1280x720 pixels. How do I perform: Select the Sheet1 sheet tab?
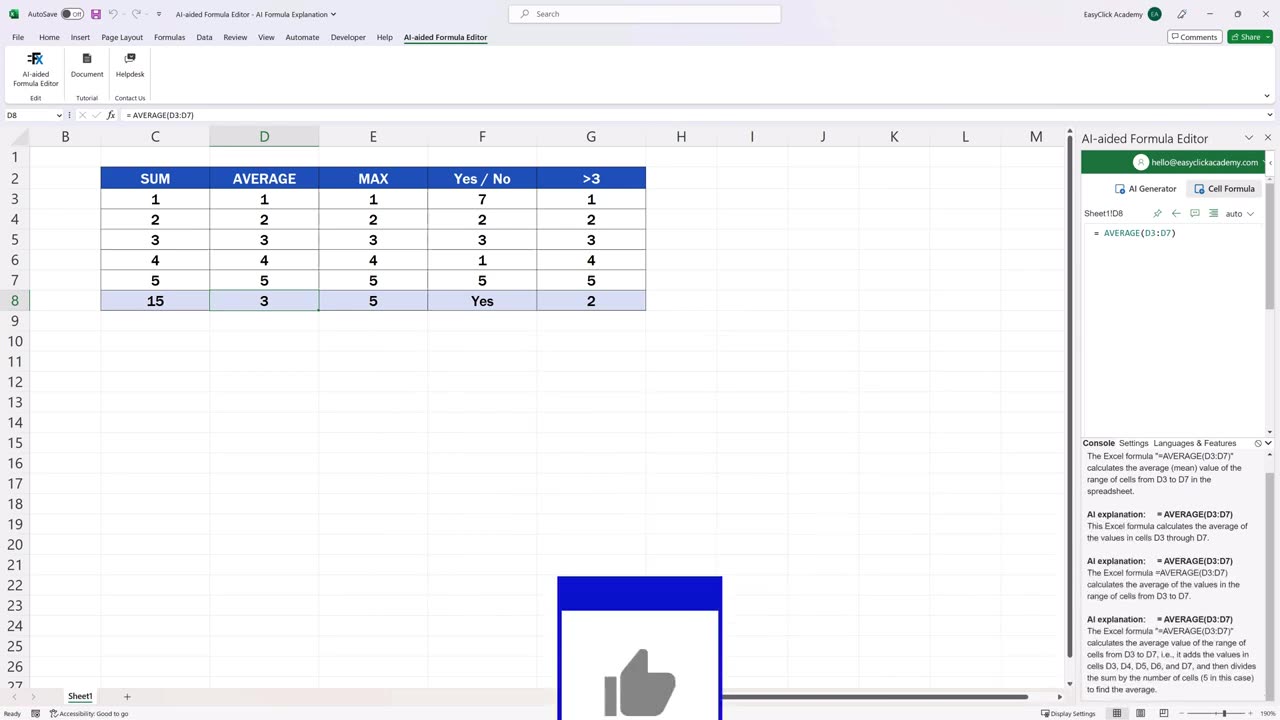coord(80,696)
